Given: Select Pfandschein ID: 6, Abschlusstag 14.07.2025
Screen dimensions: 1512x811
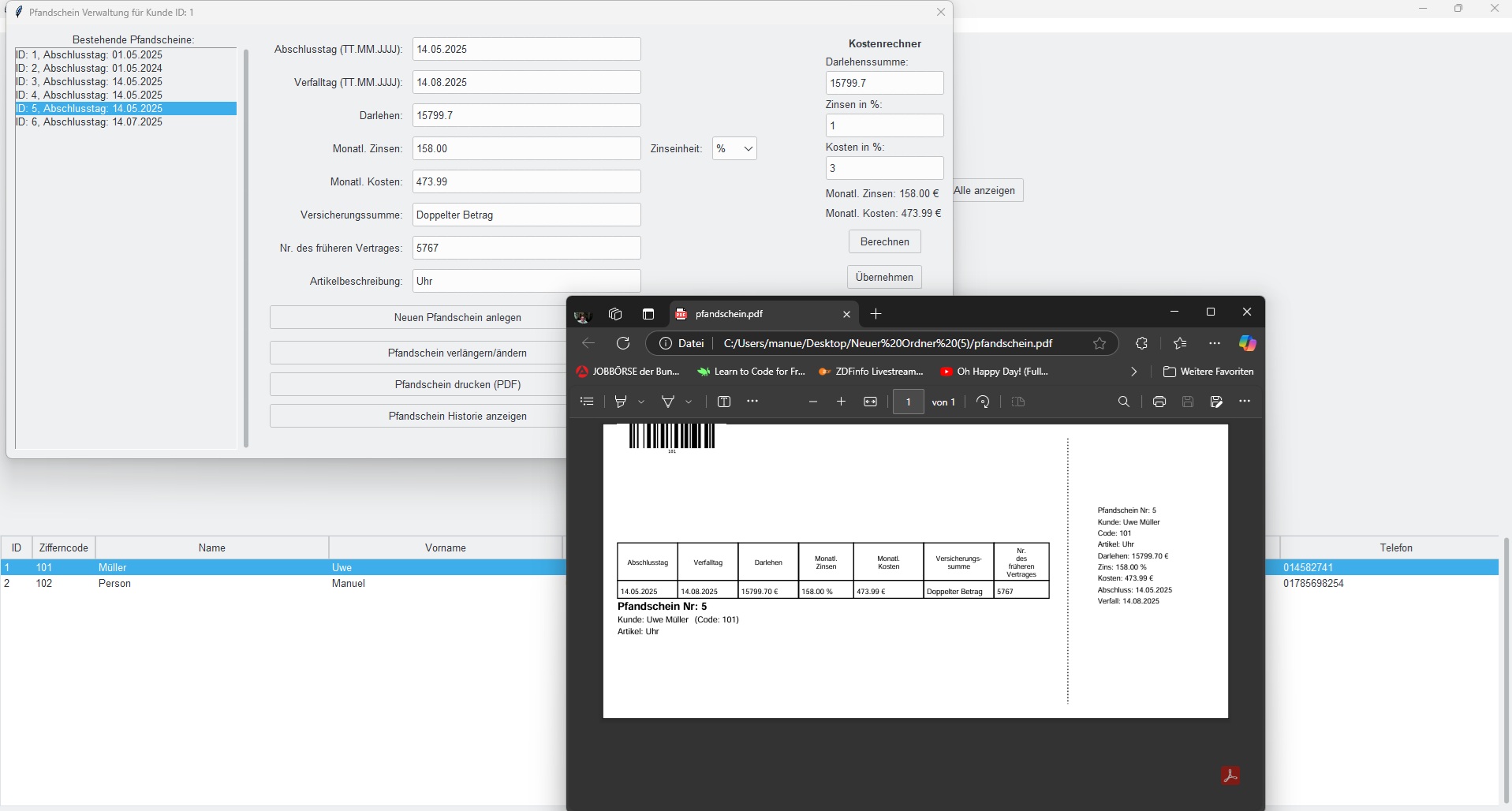Looking at the screenshot, I should [x=126, y=121].
